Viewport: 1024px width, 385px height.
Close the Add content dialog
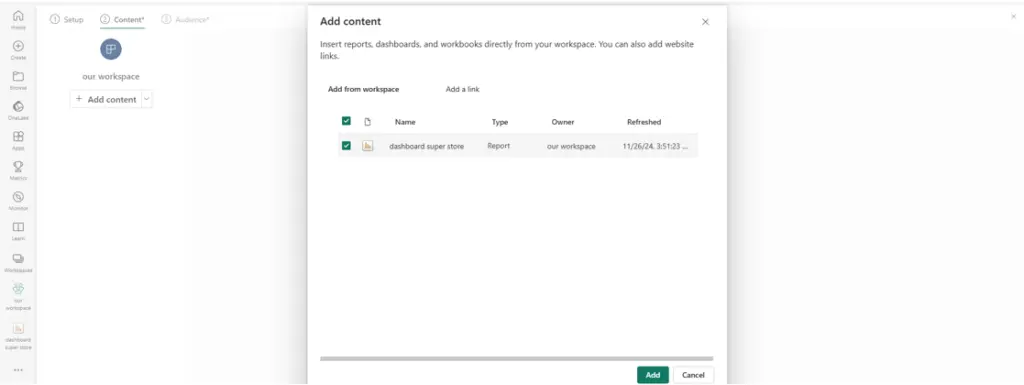pos(705,22)
